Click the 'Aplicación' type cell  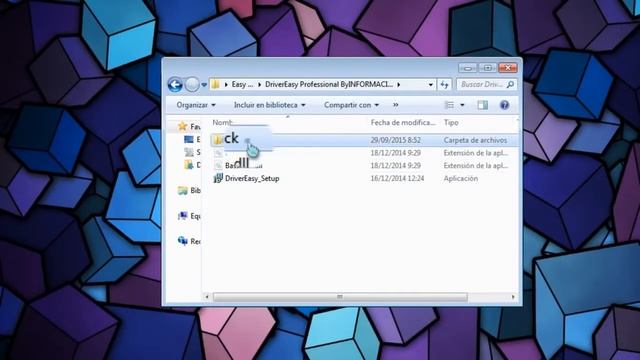click(460, 178)
